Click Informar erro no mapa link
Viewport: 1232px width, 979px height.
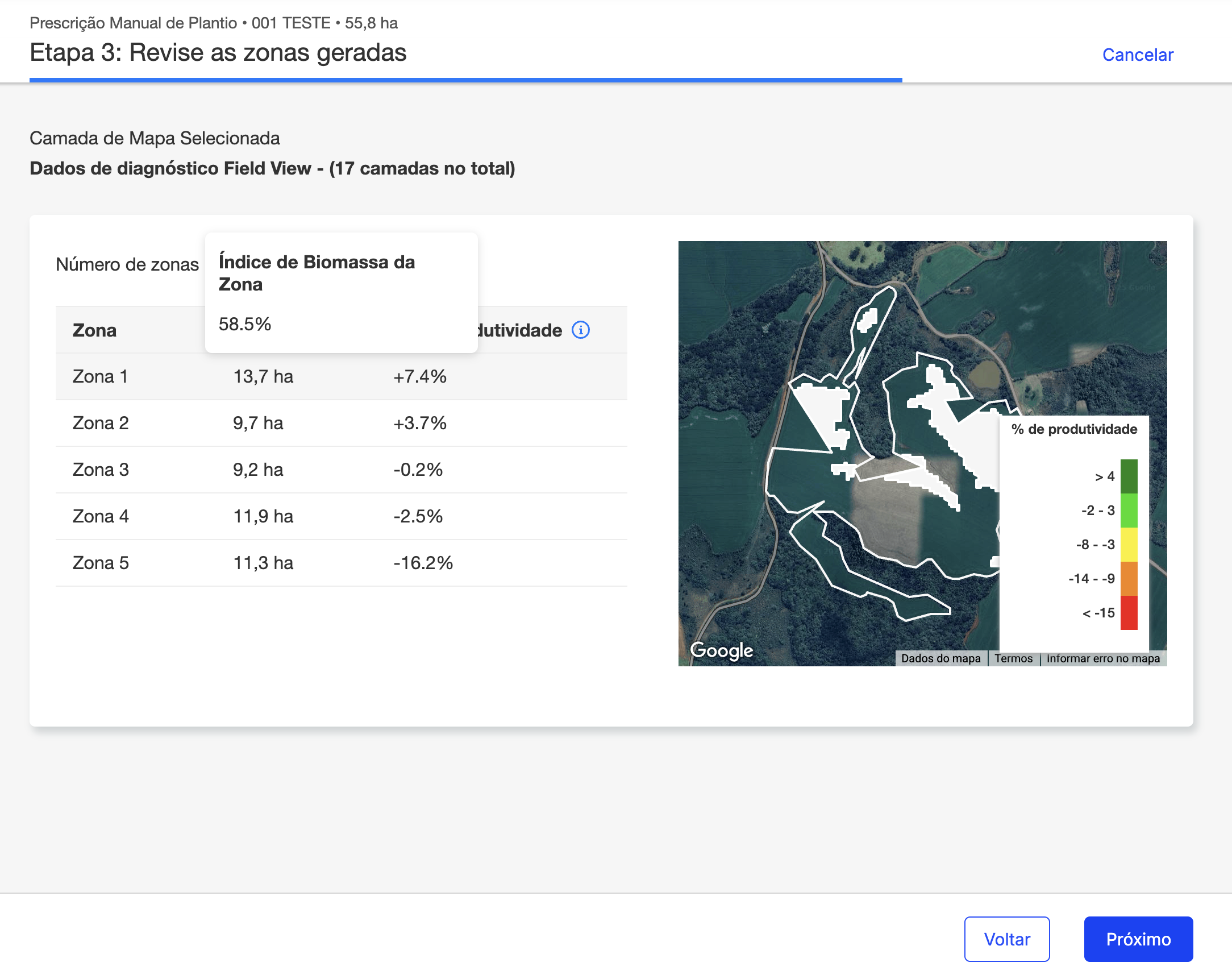coord(1103,658)
